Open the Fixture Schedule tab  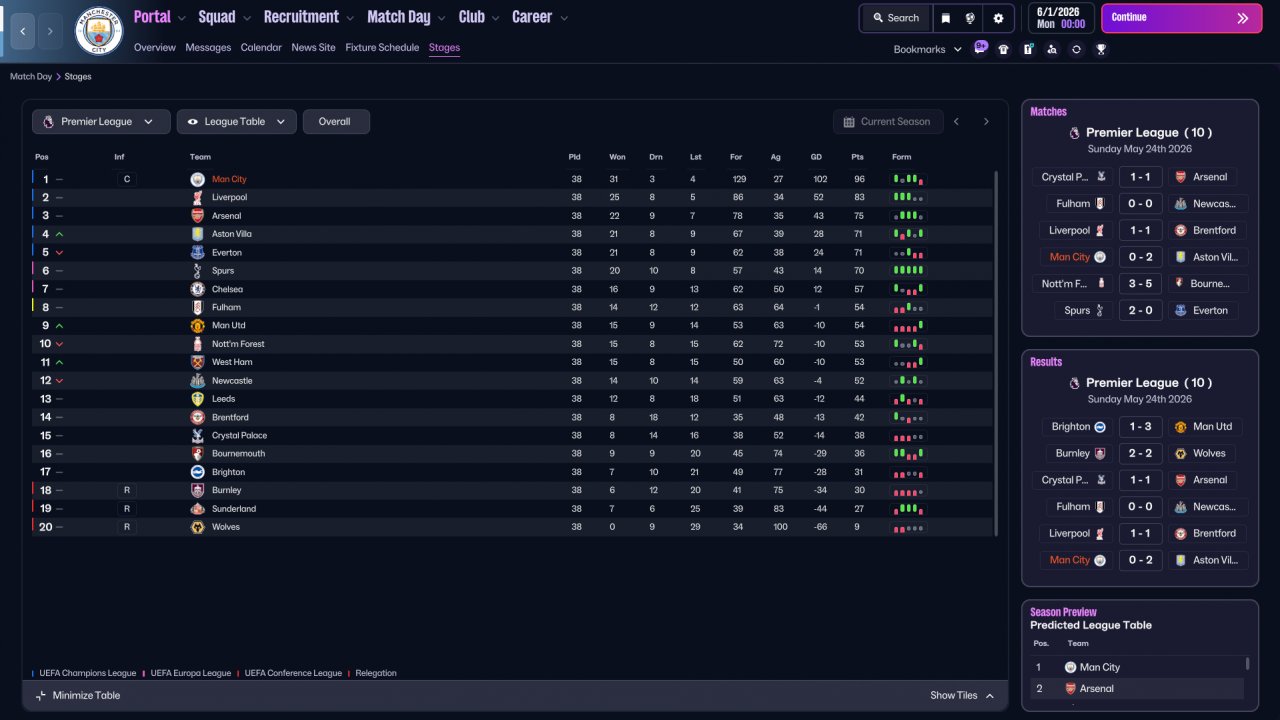click(382, 48)
